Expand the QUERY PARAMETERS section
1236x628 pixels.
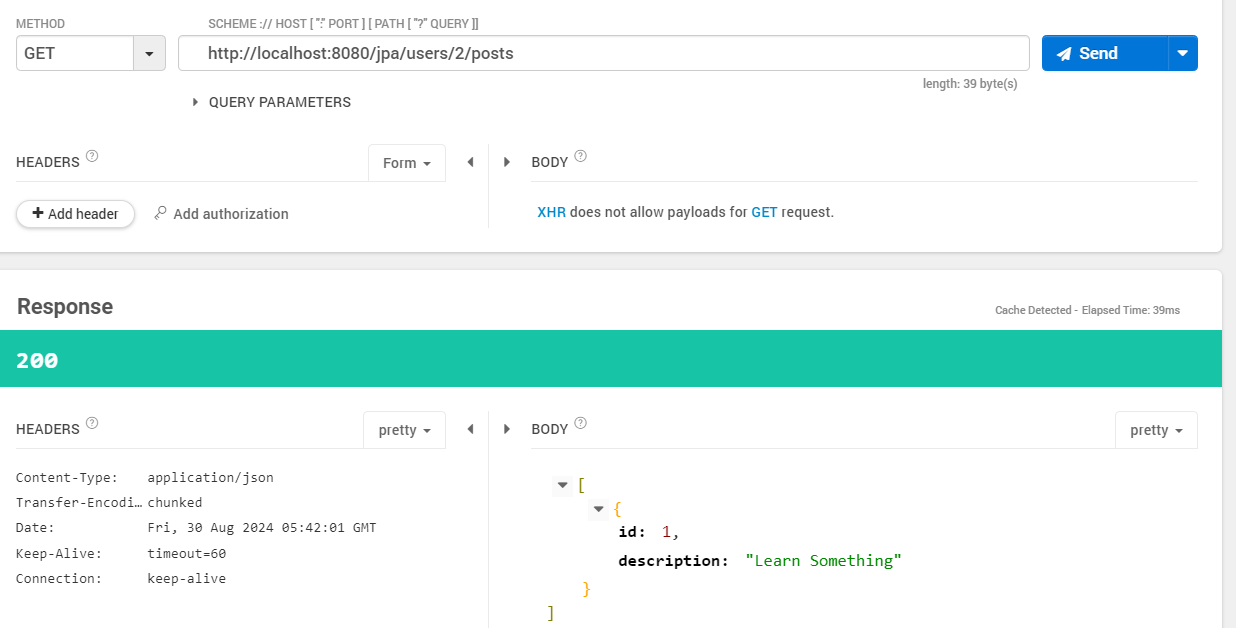(x=272, y=102)
